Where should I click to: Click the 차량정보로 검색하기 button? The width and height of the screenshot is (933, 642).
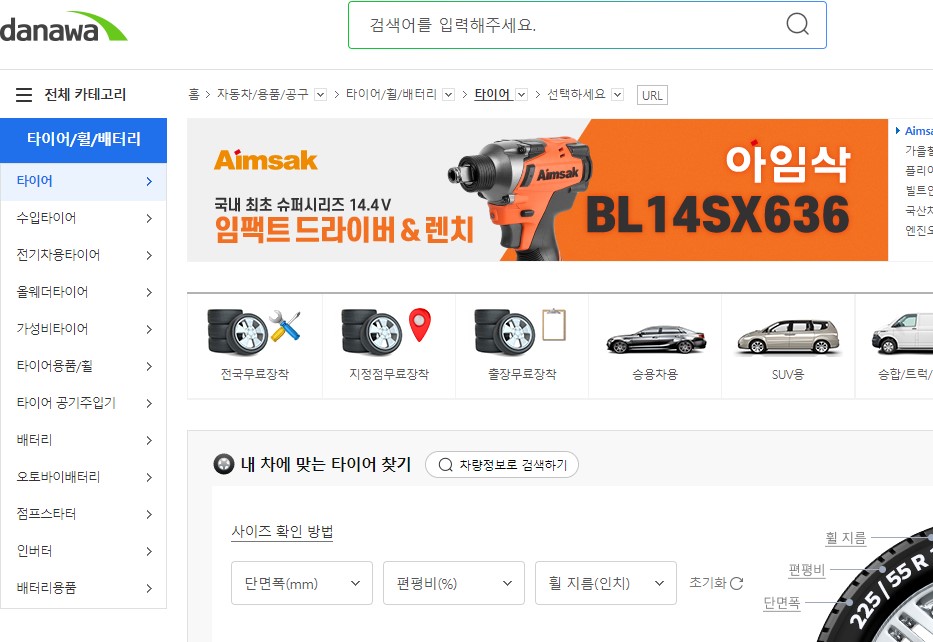coord(502,465)
